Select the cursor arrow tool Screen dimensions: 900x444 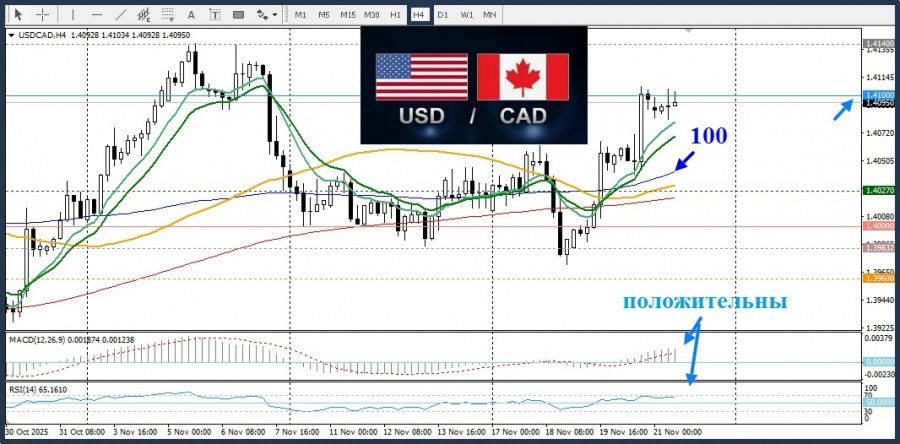[18, 14]
